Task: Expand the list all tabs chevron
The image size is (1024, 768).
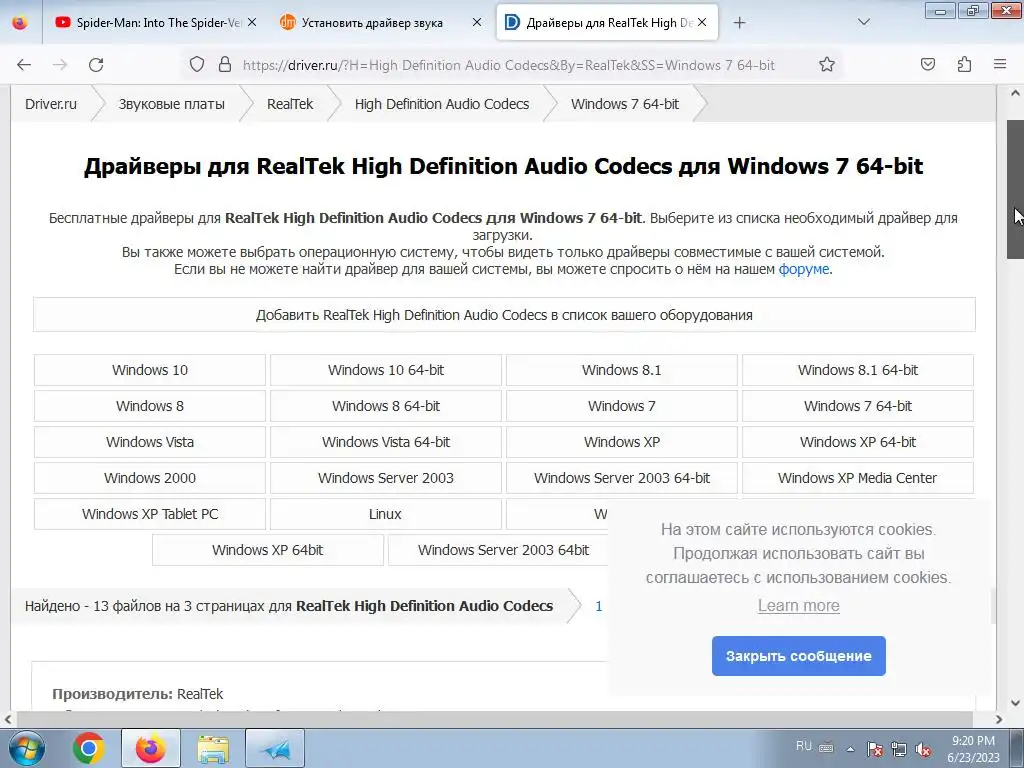Action: point(863,22)
